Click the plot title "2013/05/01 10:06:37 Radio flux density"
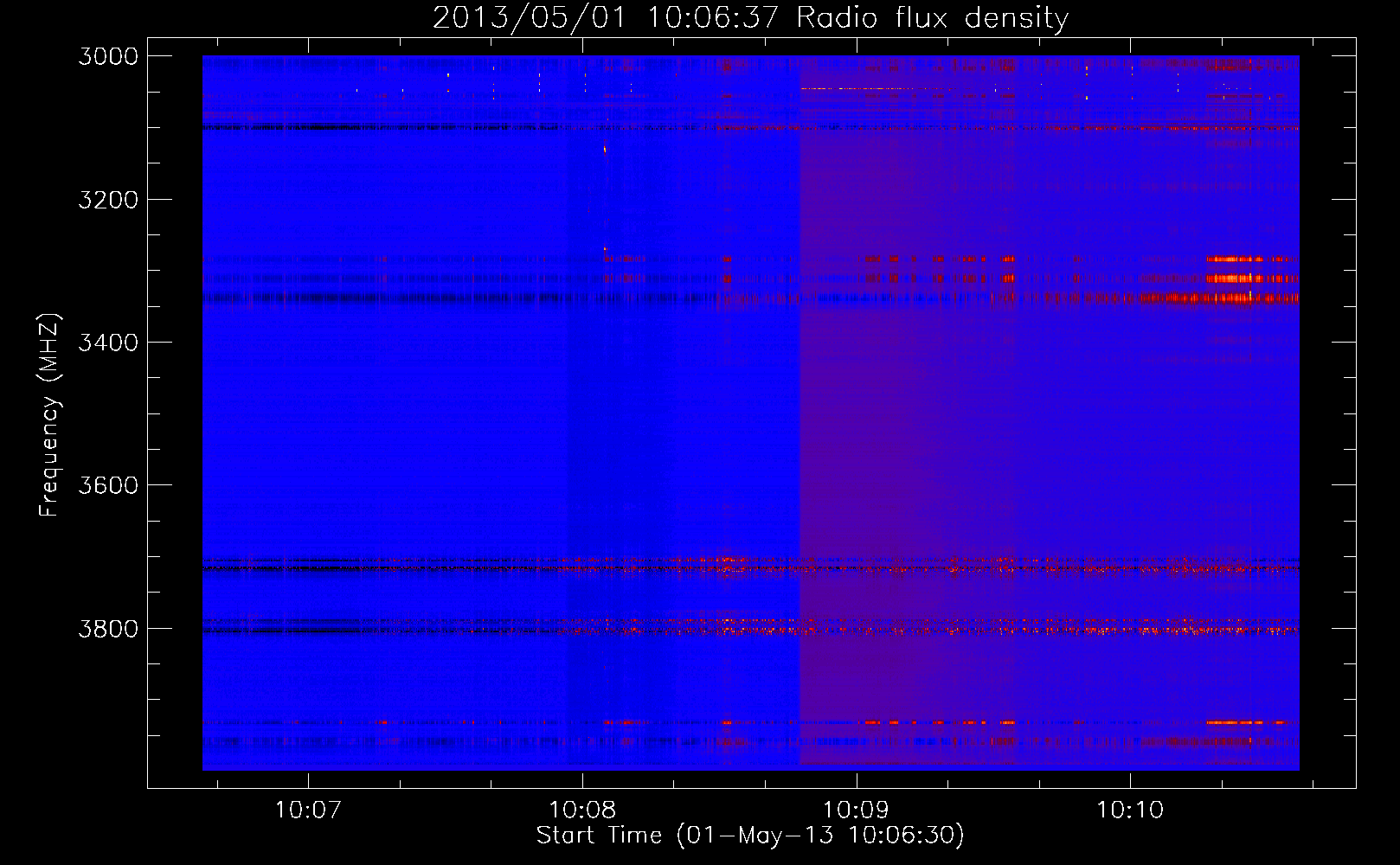Image resolution: width=1400 pixels, height=865 pixels. coord(750,17)
